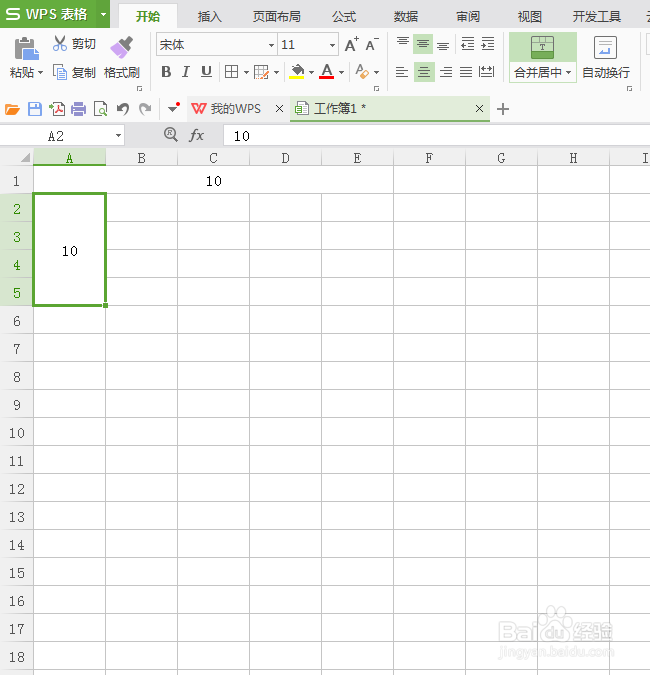Save the workbook with disk icon

pyautogui.click(x=35, y=109)
